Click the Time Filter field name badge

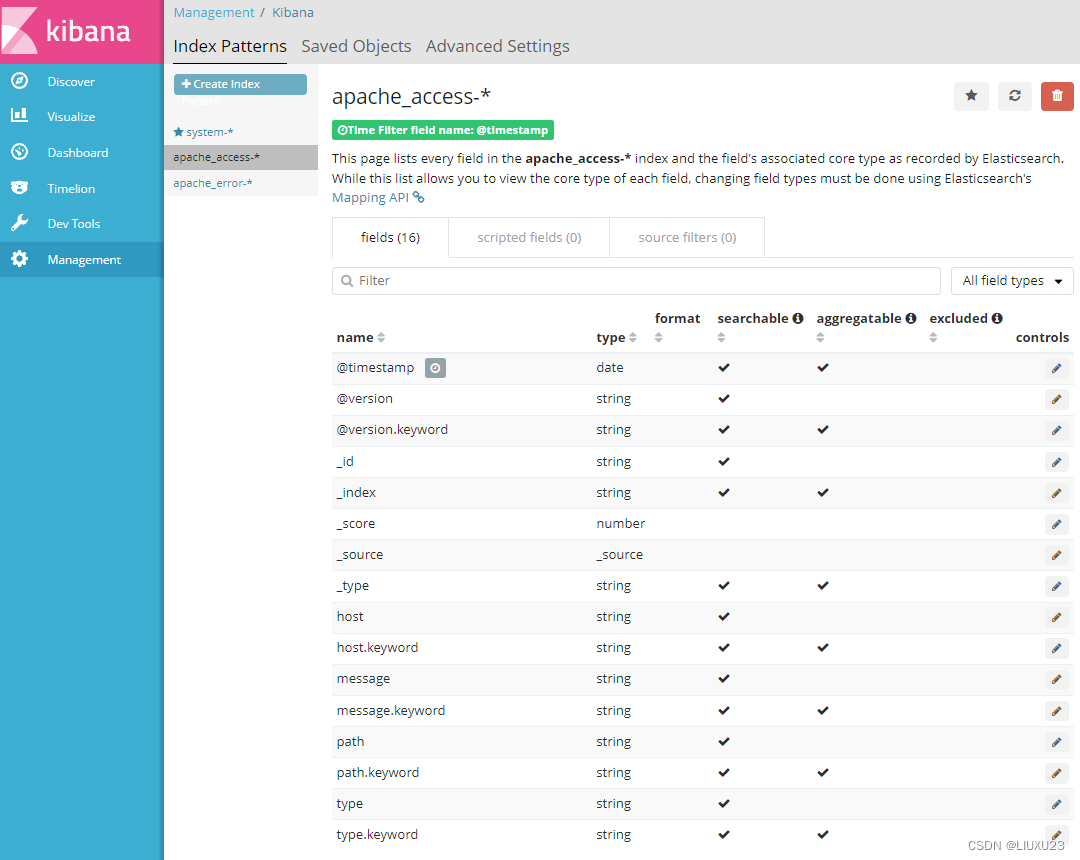tap(443, 130)
